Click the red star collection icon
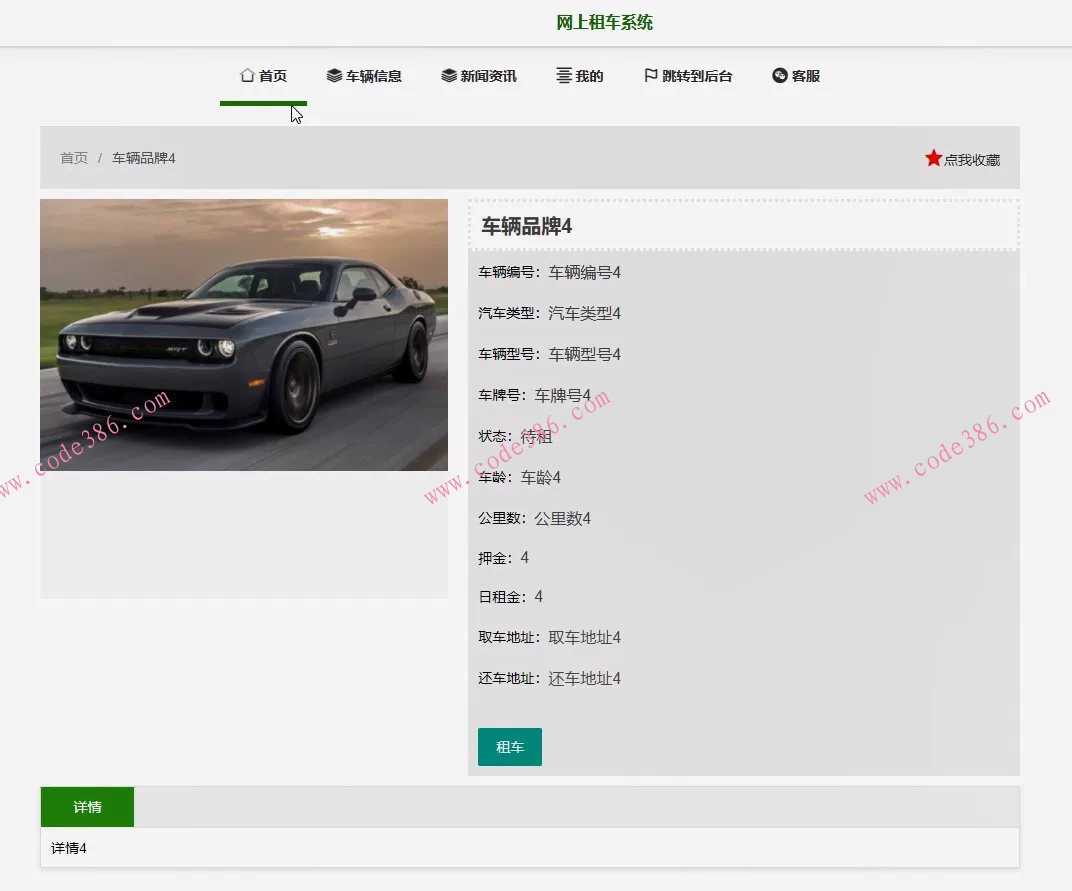 [932, 157]
